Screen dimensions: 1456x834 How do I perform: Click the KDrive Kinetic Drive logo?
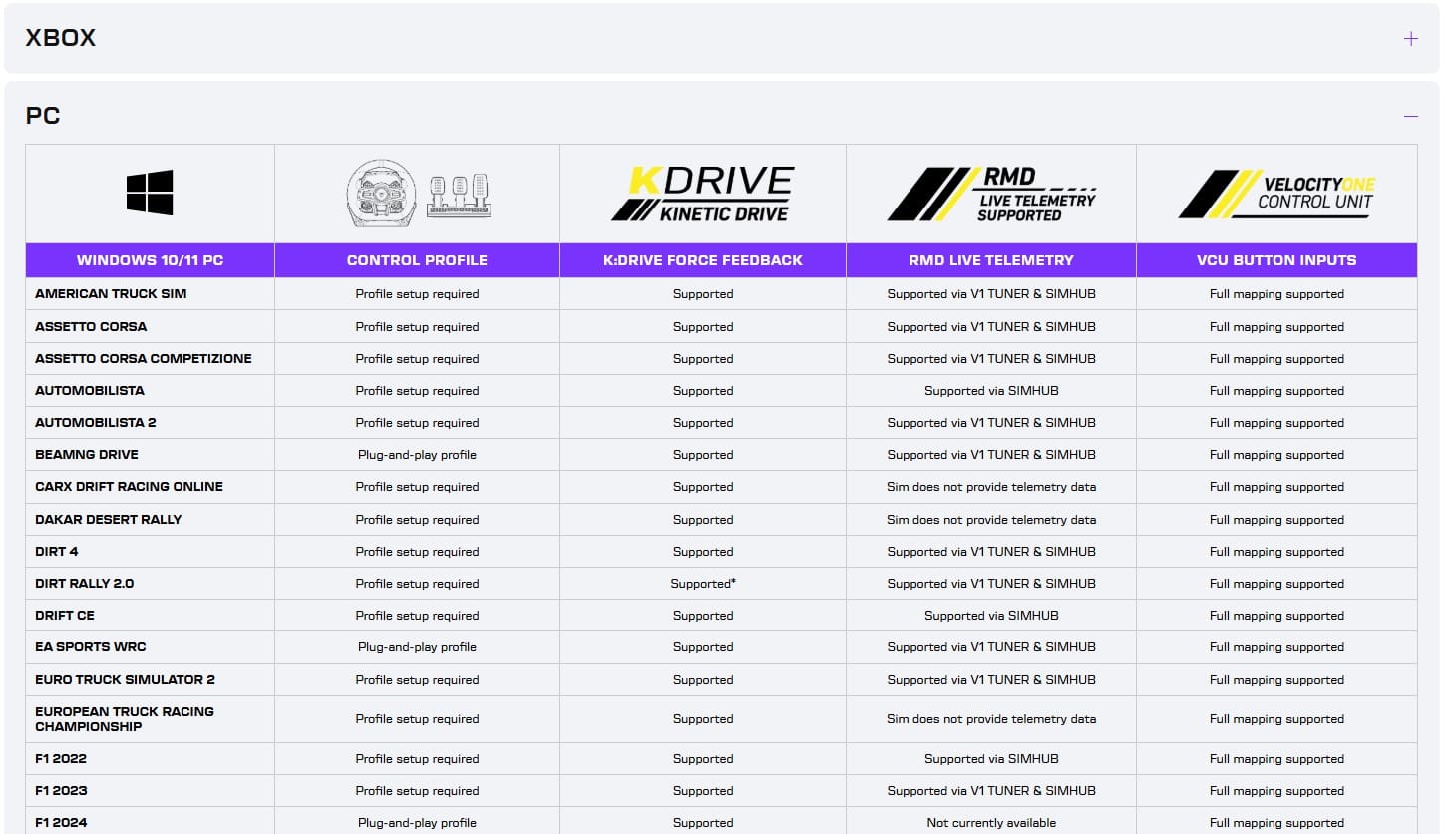point(703,193)
